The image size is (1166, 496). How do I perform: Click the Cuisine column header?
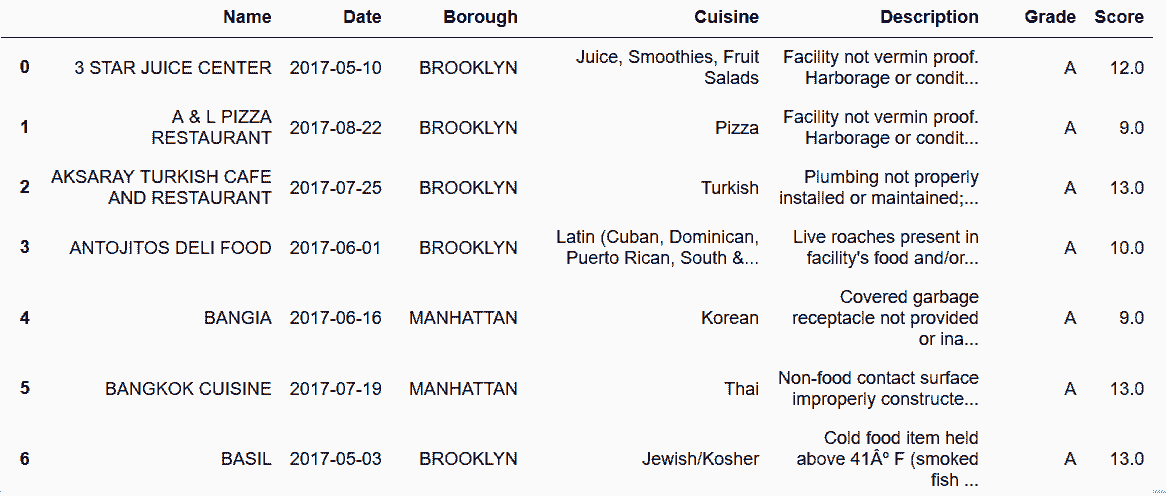click(727, 18)
